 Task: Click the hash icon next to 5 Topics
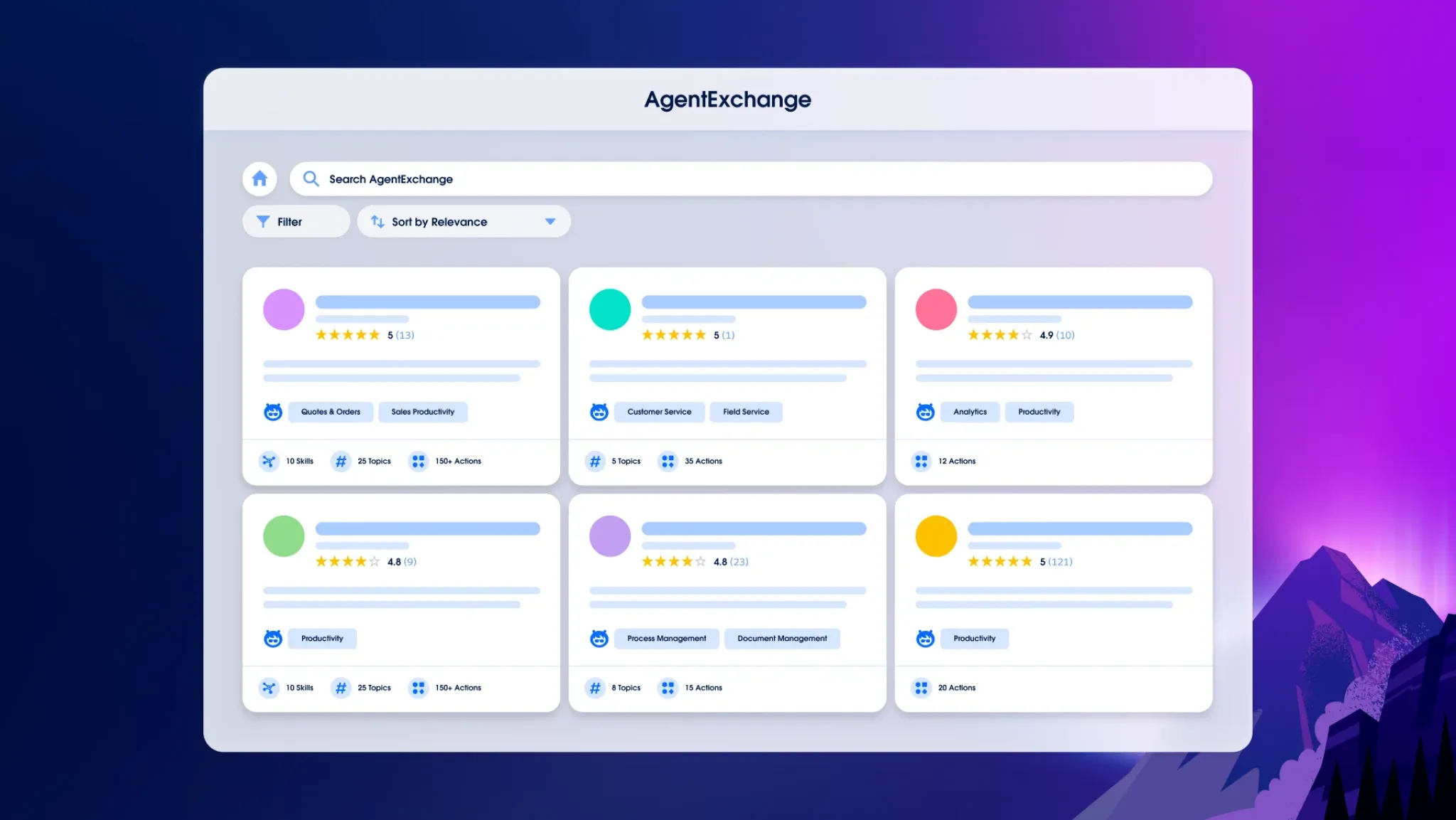(x=595, y=461)
